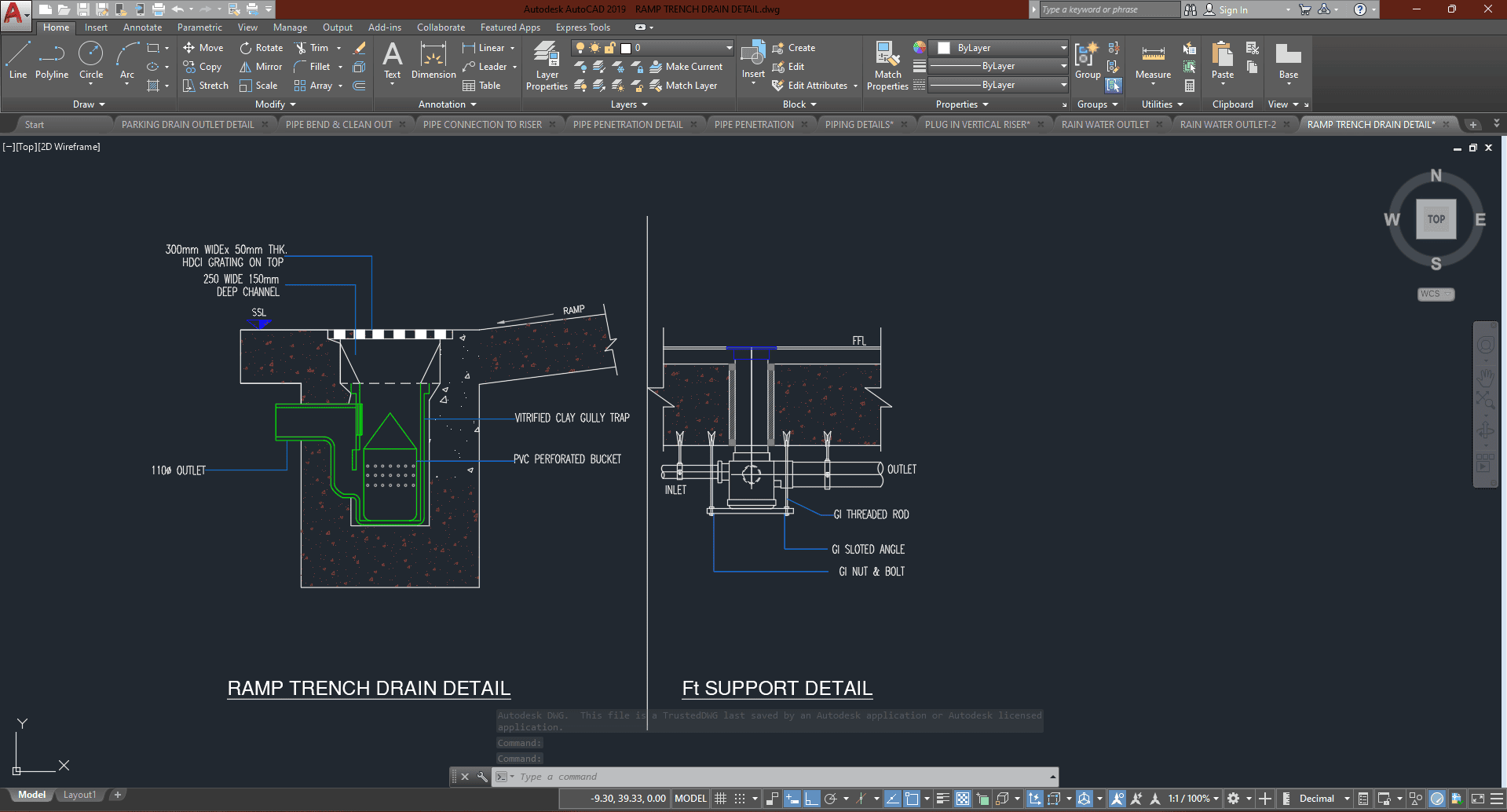Switch to PIPE PENETRATION DETAIL drawing tab
This screenshot has height=812, width=1507.
(627, 125)
